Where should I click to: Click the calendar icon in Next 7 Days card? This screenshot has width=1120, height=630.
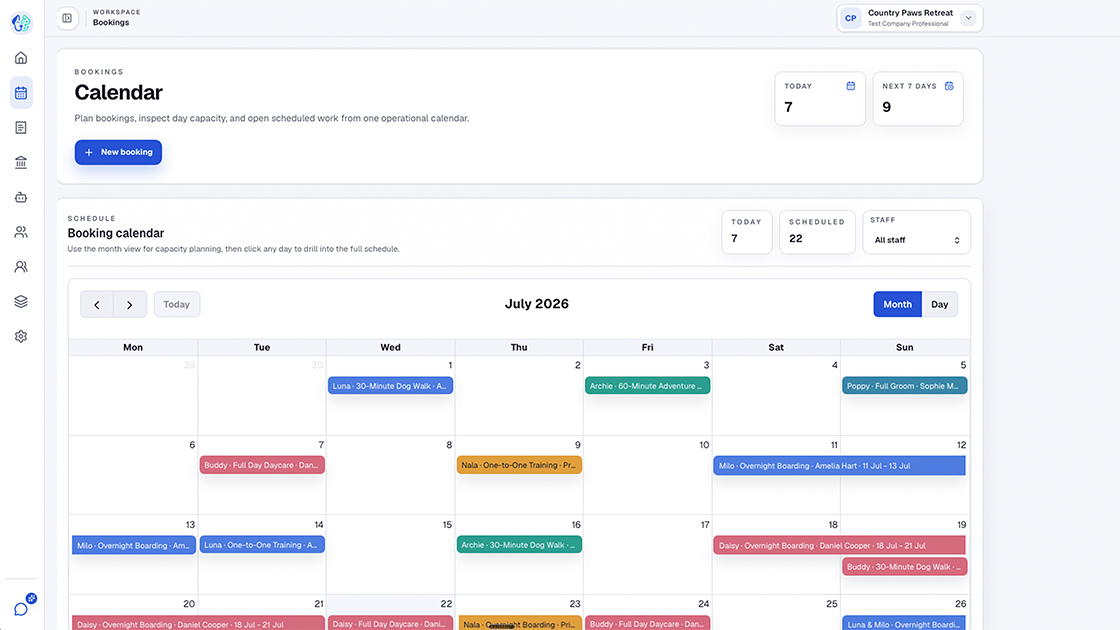point(949,86)
